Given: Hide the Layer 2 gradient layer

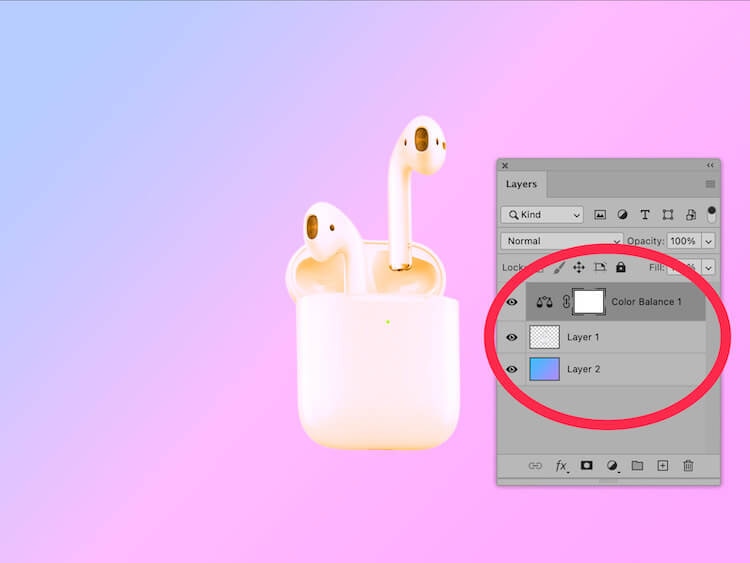Looking at the screenshot, I should click(512, 369).
